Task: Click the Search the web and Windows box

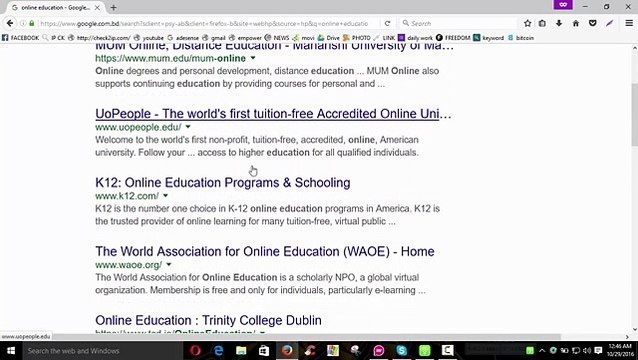Action: 102,350
